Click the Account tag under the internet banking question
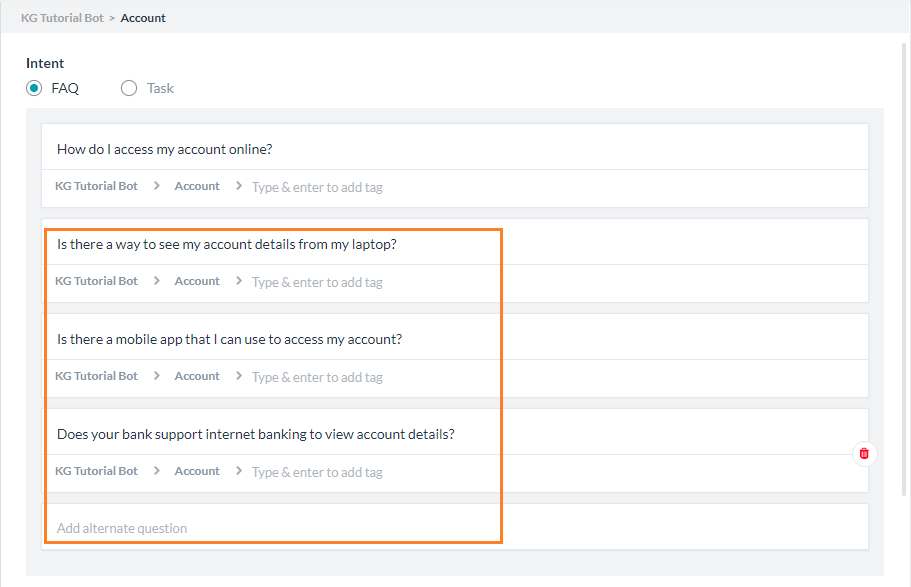This screenshot has height=587, width=911. pos(197,471)
